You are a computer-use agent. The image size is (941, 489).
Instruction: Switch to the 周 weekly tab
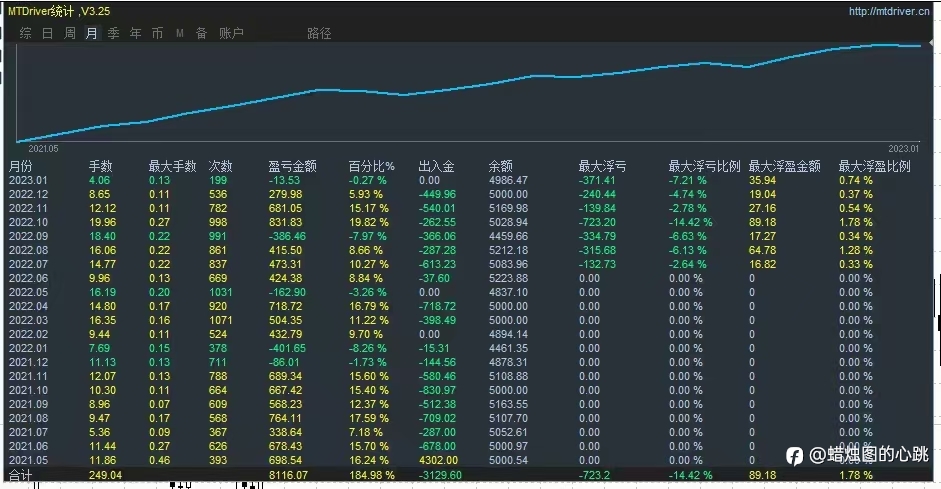click(70, 33)
